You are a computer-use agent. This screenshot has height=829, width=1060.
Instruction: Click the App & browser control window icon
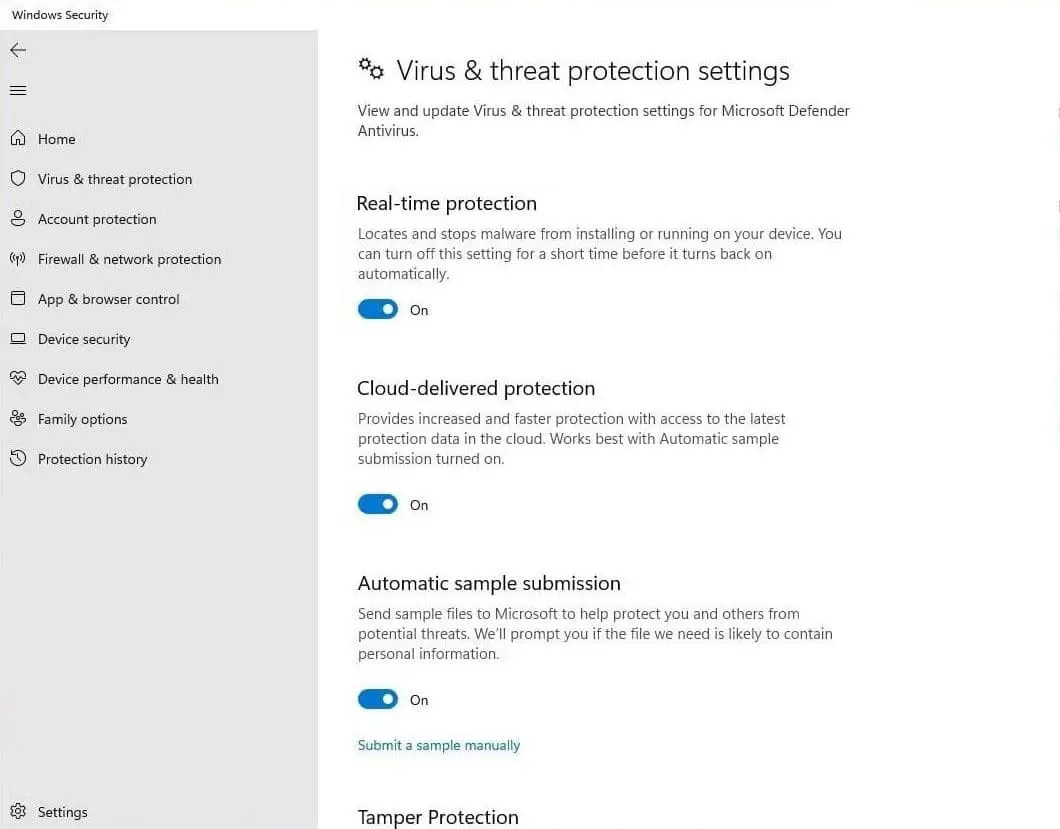(18, 299)
